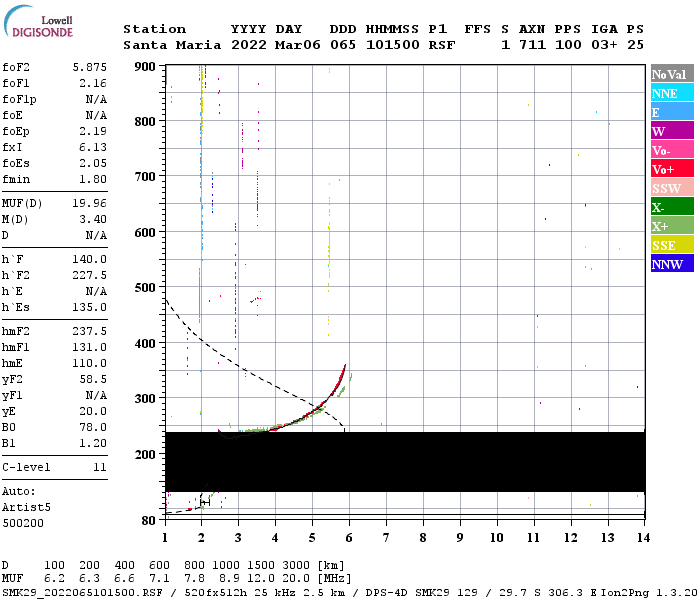This screenshot has width=700, height=600.
Task: Click the yE value 20.0
Action: [93, 412]
